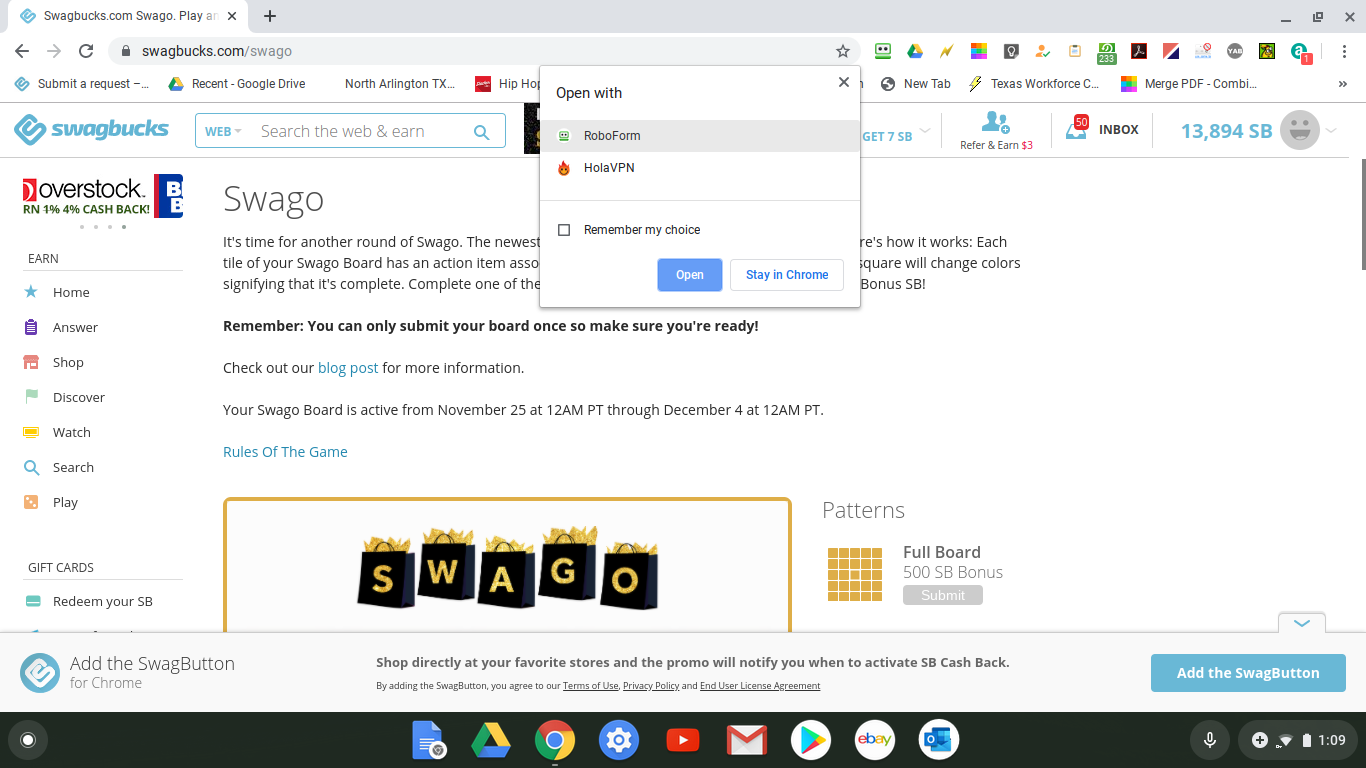This screenshot has width=1366, height=768.
Task: Click the Refer & Earn people icon
Action: [995, 122]
